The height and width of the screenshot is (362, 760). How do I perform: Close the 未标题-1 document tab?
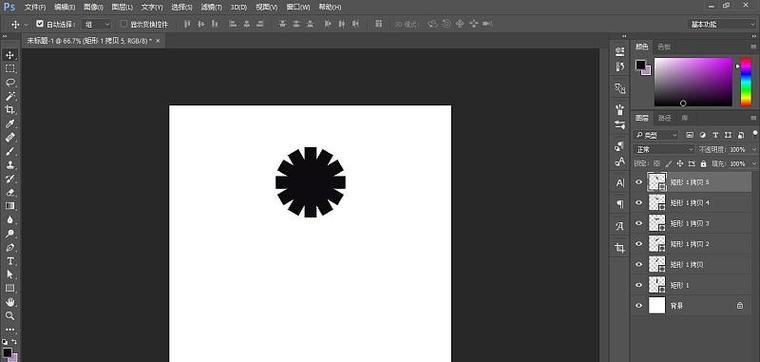pyautogui.click(x=158, y=41)
